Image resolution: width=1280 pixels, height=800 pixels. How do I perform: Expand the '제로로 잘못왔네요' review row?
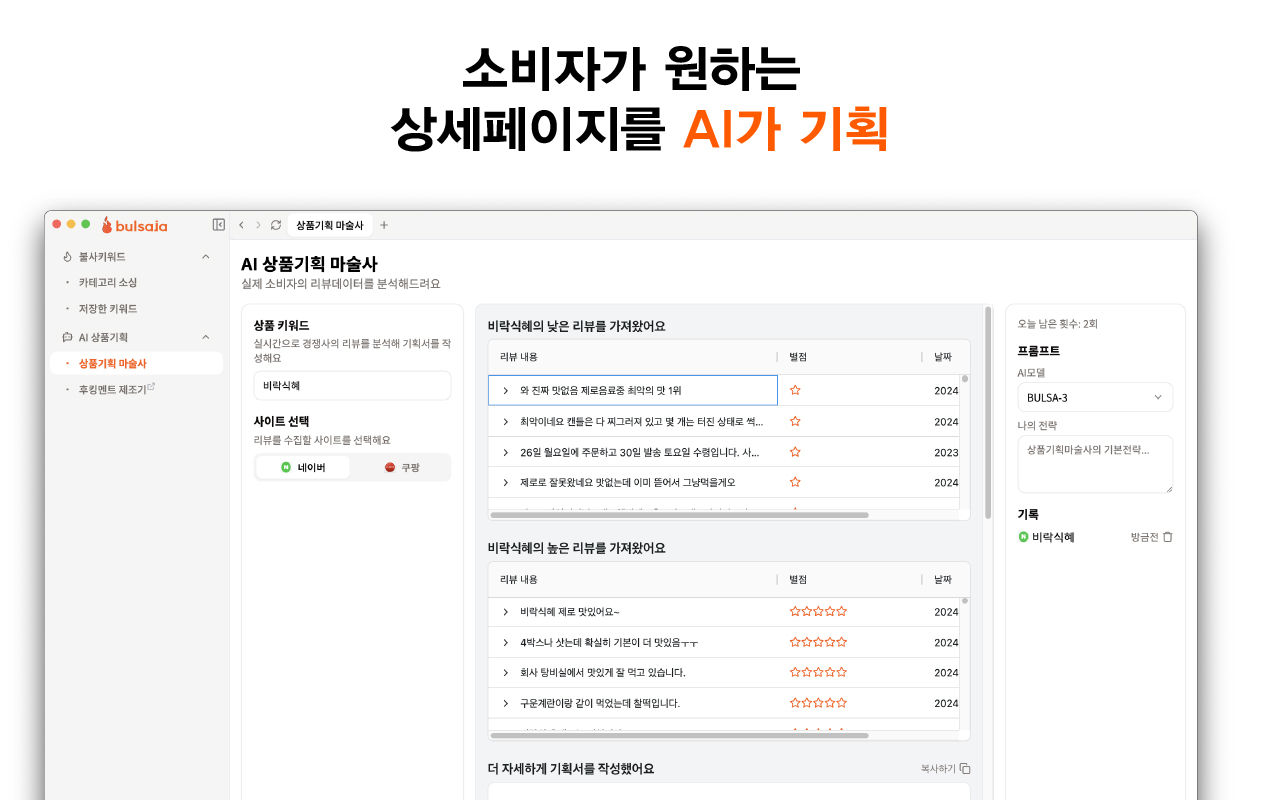tap(506, 482)
